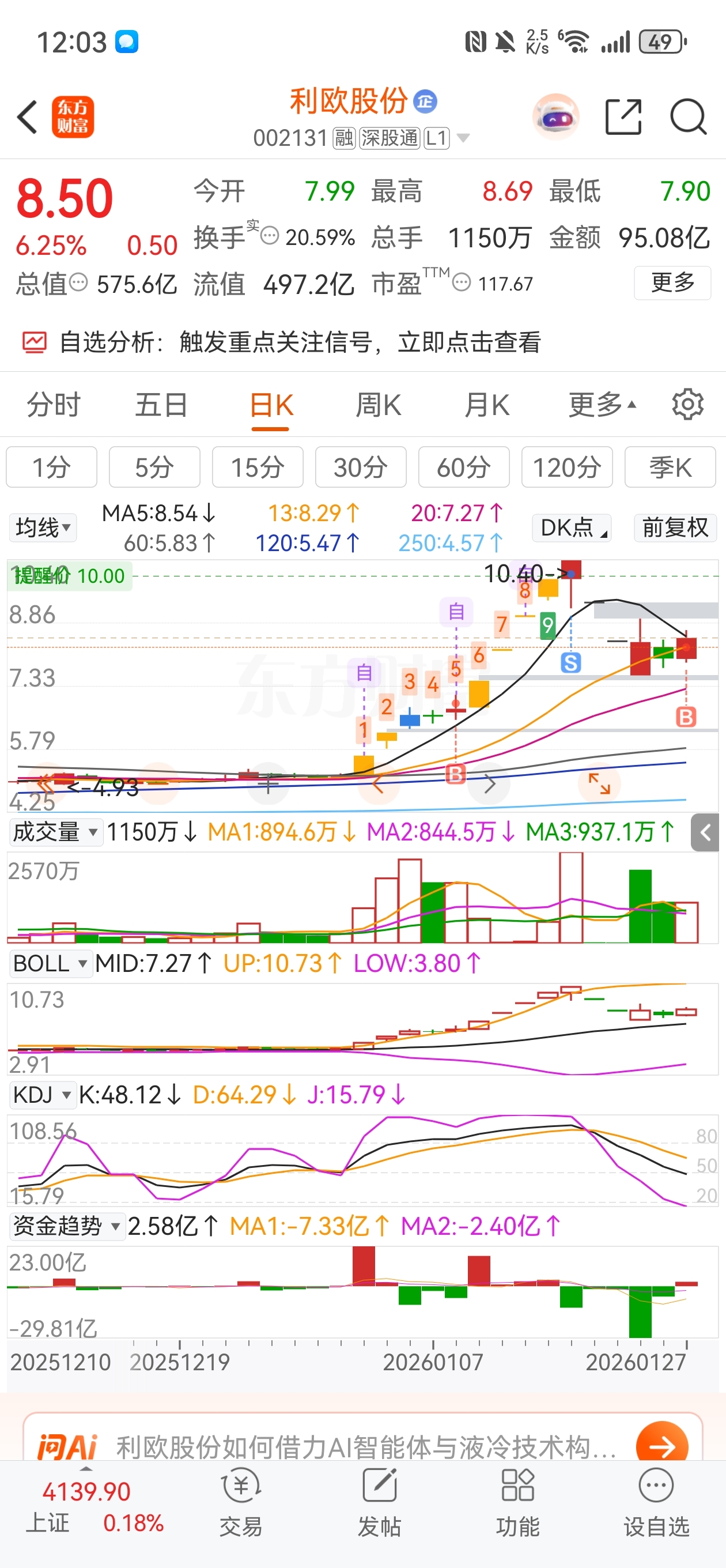The width and height of the screenshot is (726, 1568).
Task: Select the 季K period button
Action: [x=670, y=467]
